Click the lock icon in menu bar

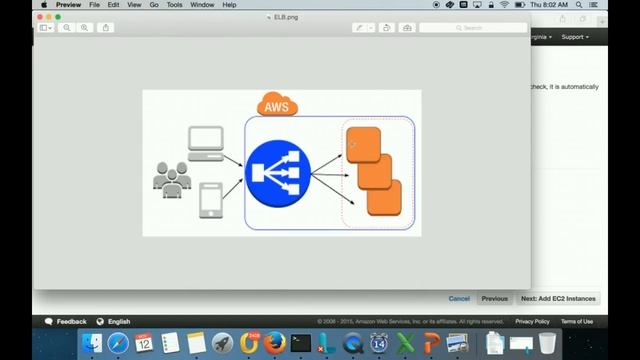(x=491, y=5)
